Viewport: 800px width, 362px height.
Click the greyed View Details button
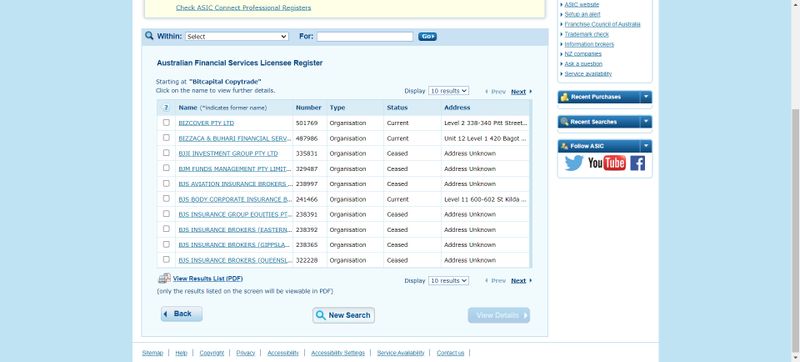coord(498,315)
